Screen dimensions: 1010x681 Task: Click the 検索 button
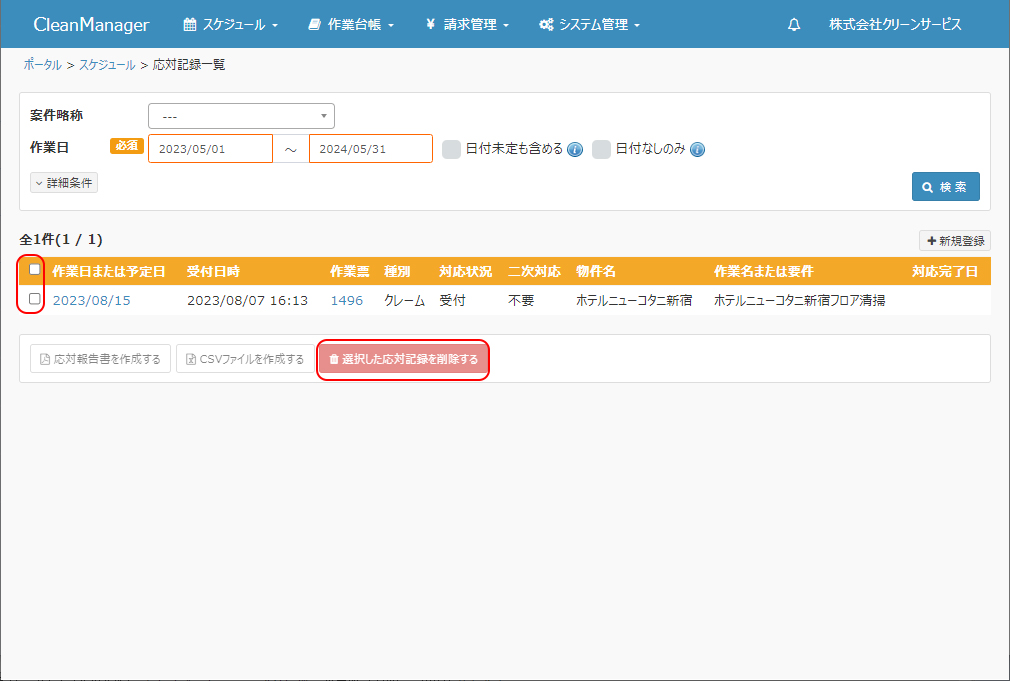tap(945, 187)
